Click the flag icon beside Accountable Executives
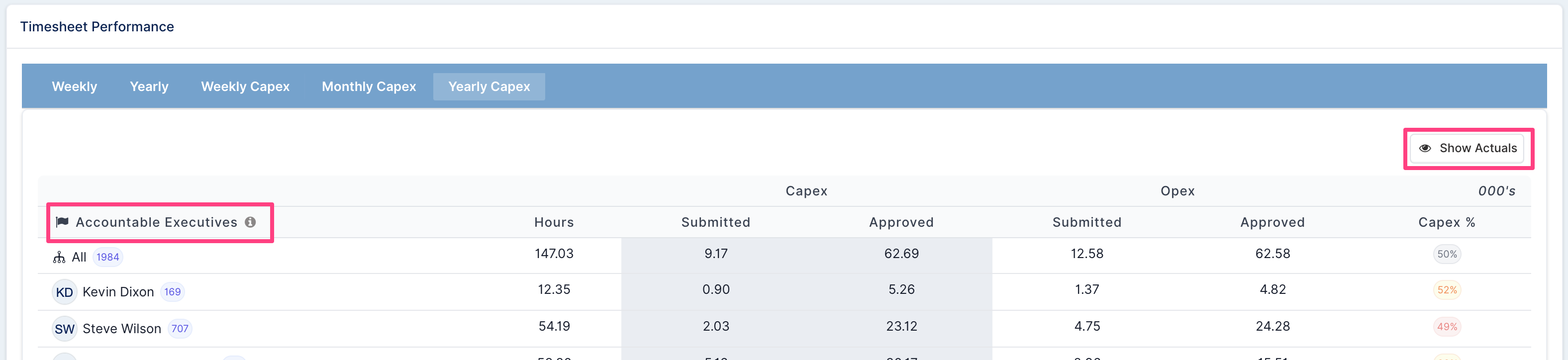Image resolution: width=1568 pixels, height=360 pixels. (x=62, y=222)
